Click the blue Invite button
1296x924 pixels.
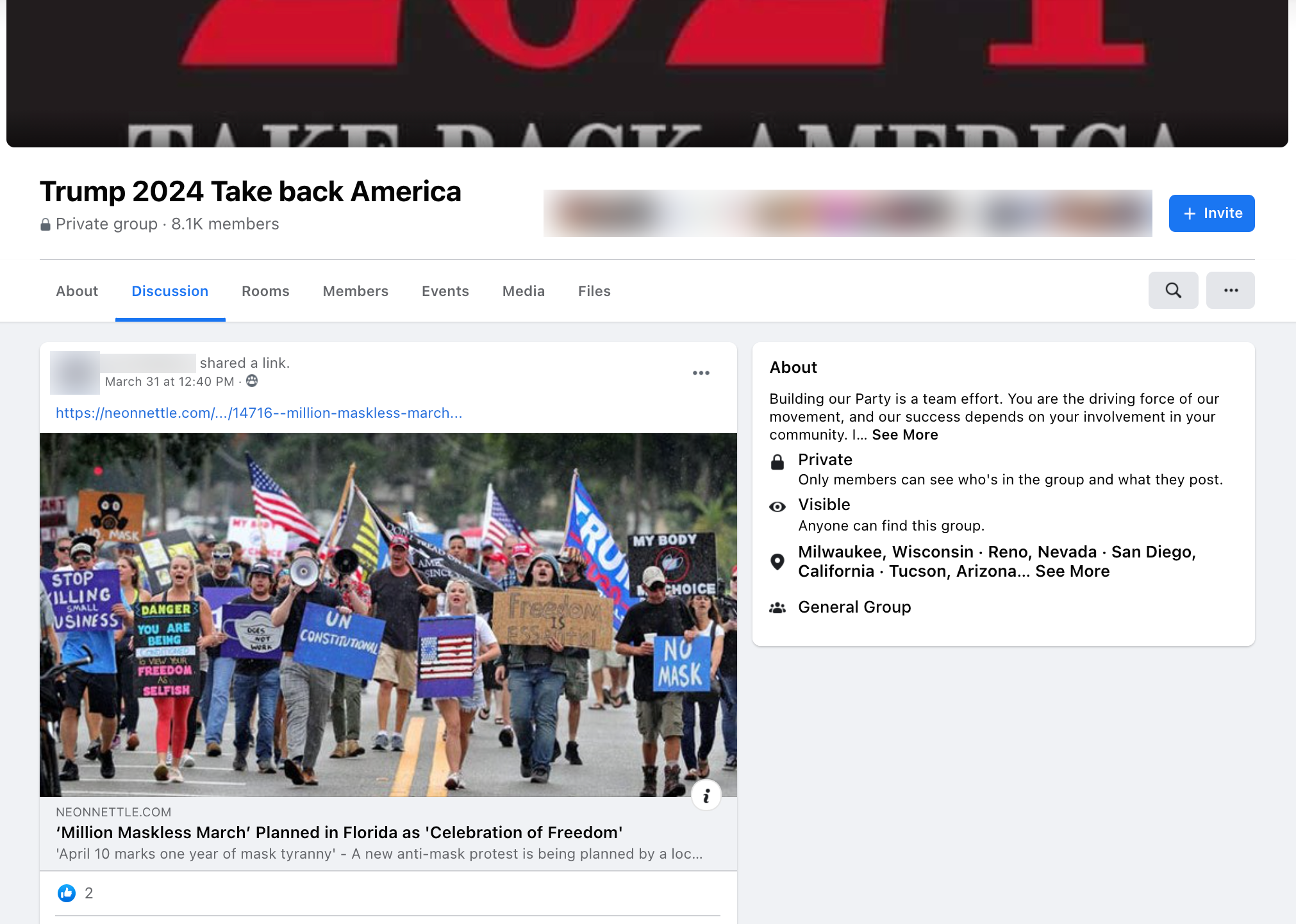(x=1211, y=213)
